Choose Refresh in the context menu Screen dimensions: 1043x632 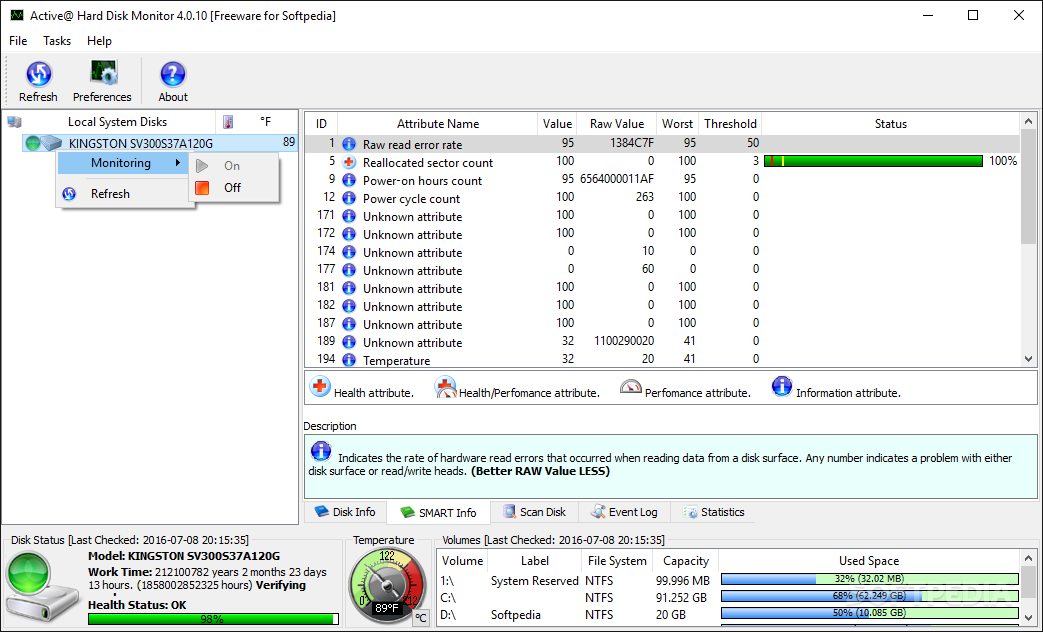(110, 194)
